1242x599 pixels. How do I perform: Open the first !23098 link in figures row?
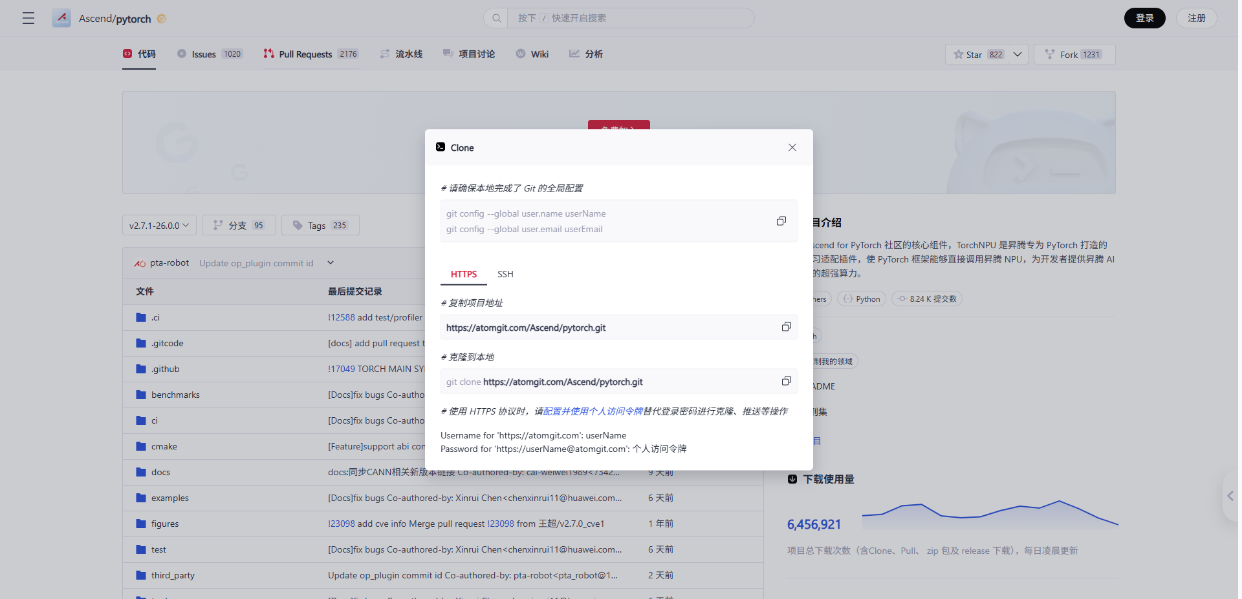[342, 524]
